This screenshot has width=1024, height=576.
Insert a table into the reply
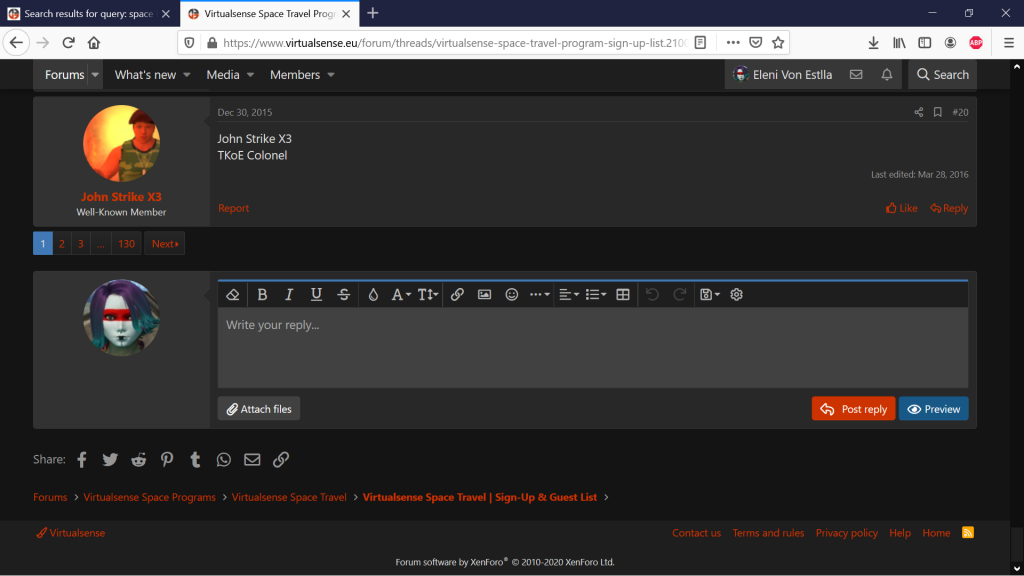(623, 295)
